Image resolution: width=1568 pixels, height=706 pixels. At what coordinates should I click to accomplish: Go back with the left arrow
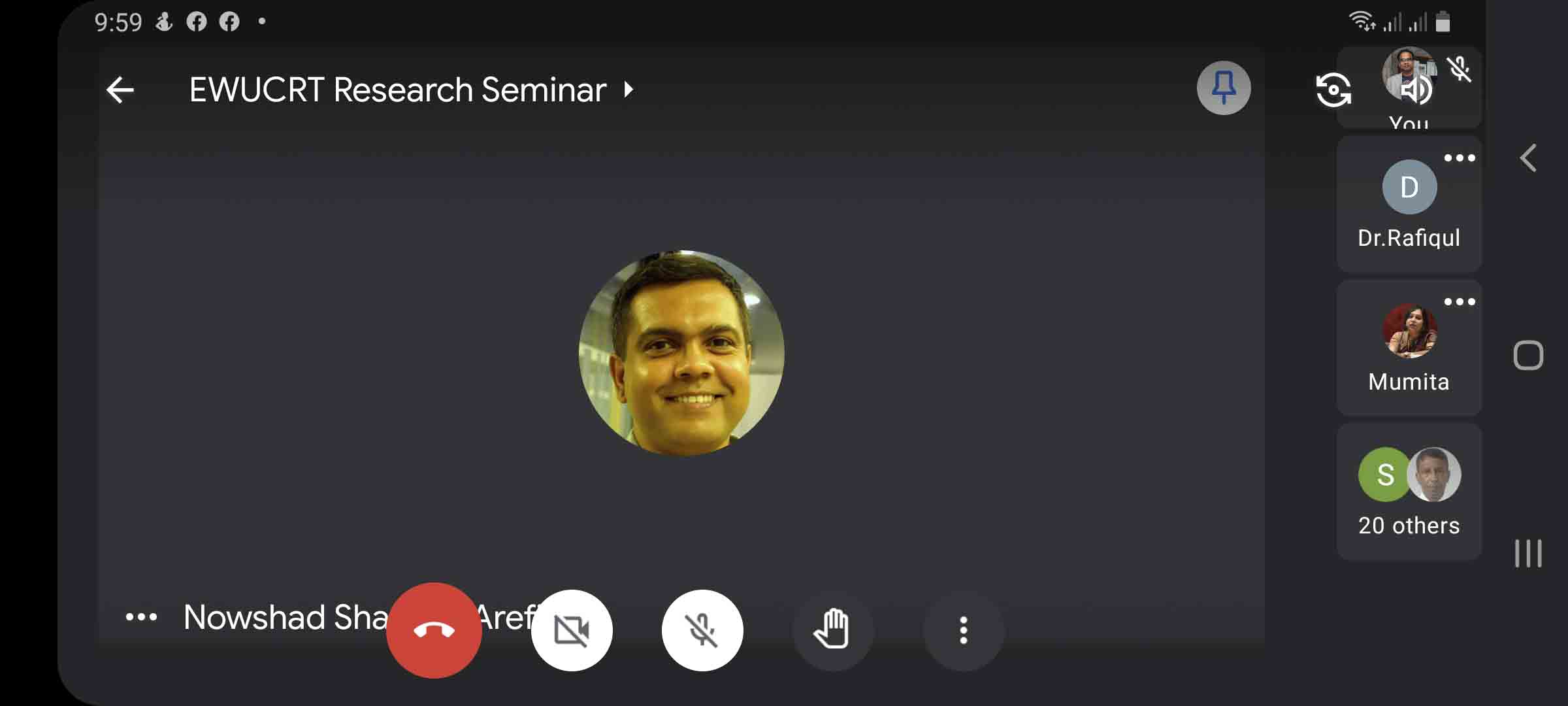click(120, 90)
